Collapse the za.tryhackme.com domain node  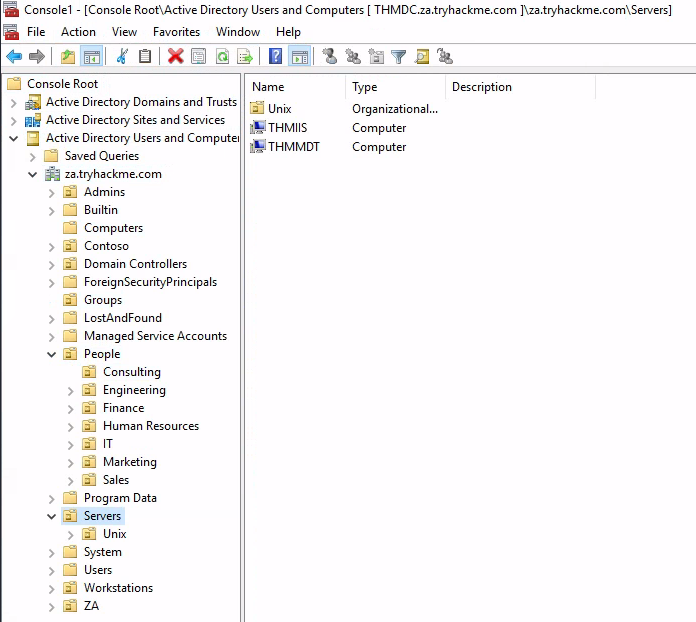(x=32, y=174)
